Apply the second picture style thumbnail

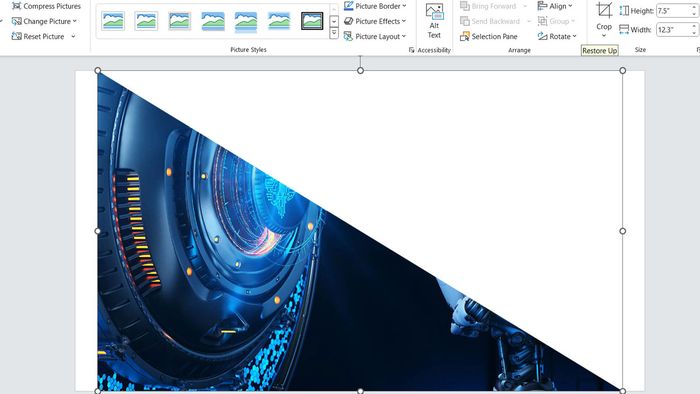146,21
